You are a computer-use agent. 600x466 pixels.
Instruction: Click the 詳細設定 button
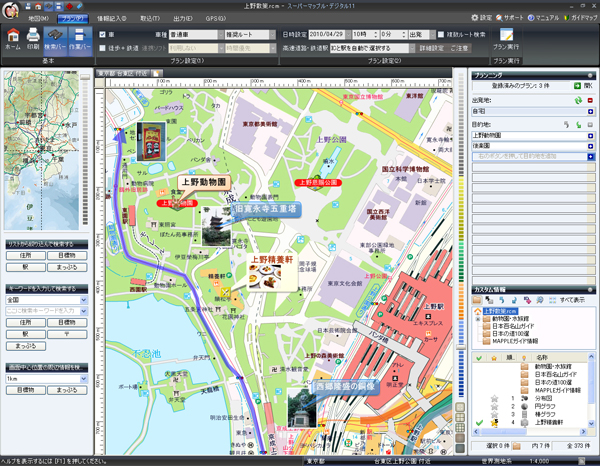pos(431,47)
